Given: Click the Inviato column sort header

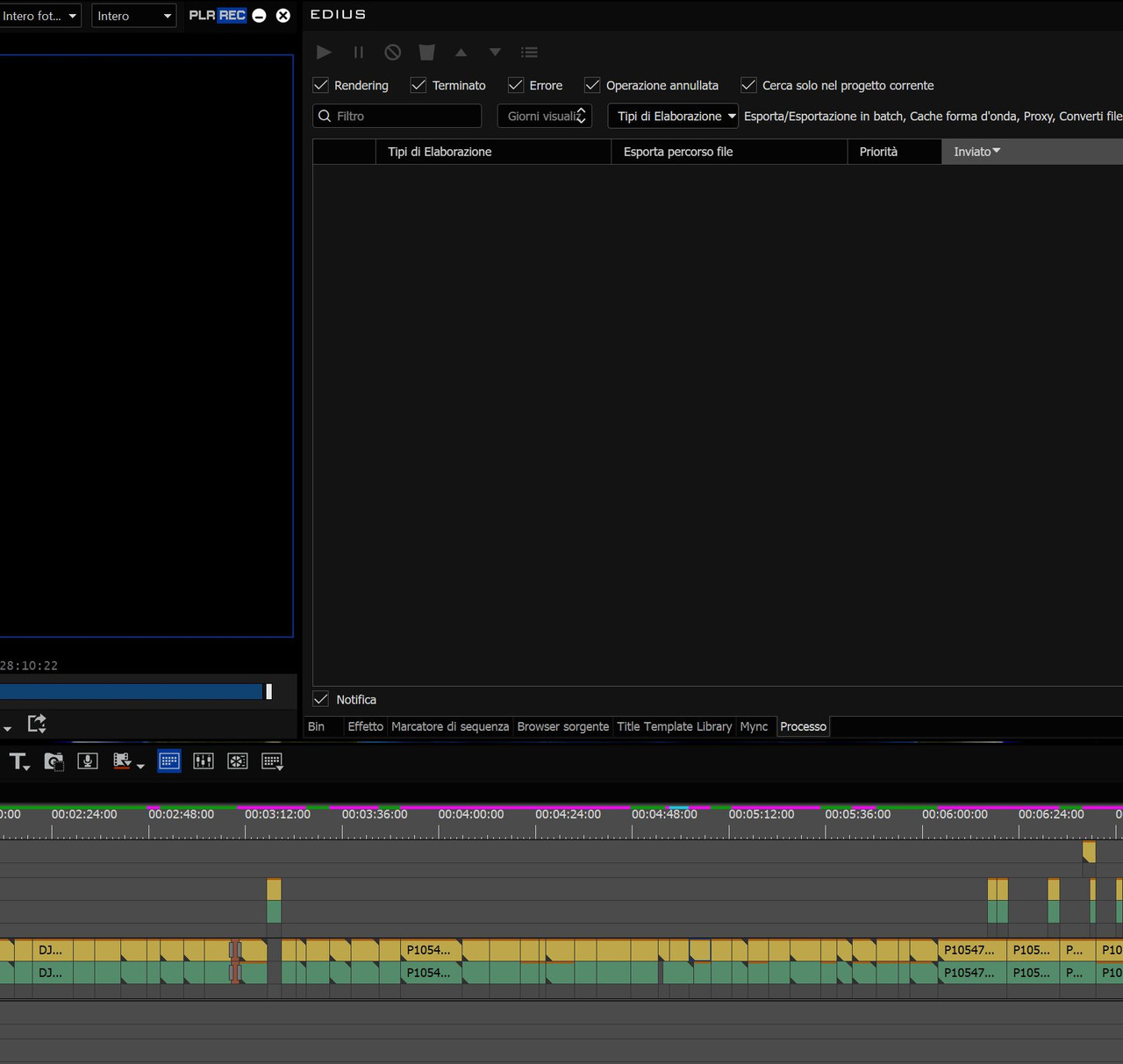Looking at the screenshot, I should click(1032, 152).
